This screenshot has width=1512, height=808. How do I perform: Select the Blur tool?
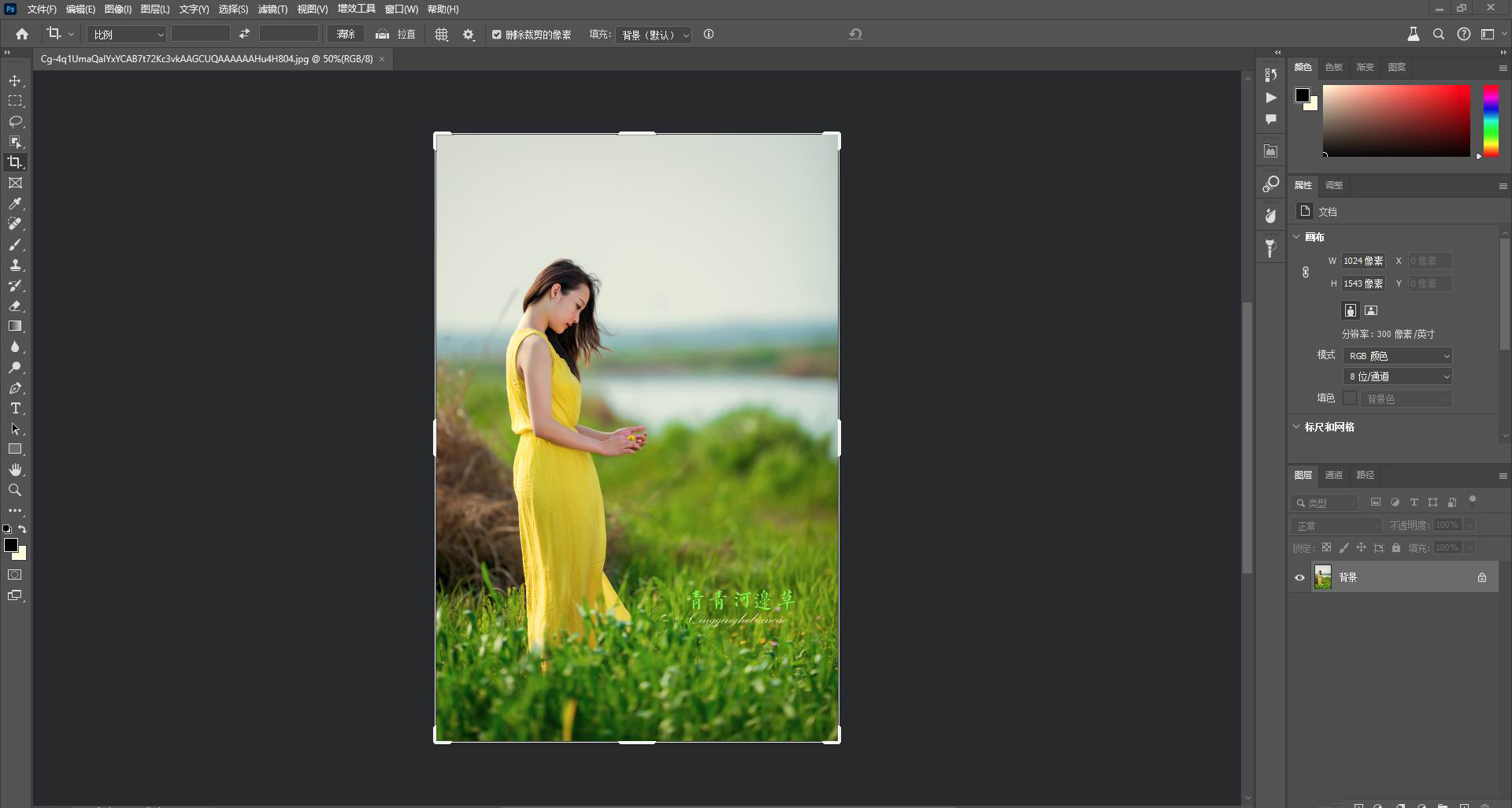coord(15,347)
